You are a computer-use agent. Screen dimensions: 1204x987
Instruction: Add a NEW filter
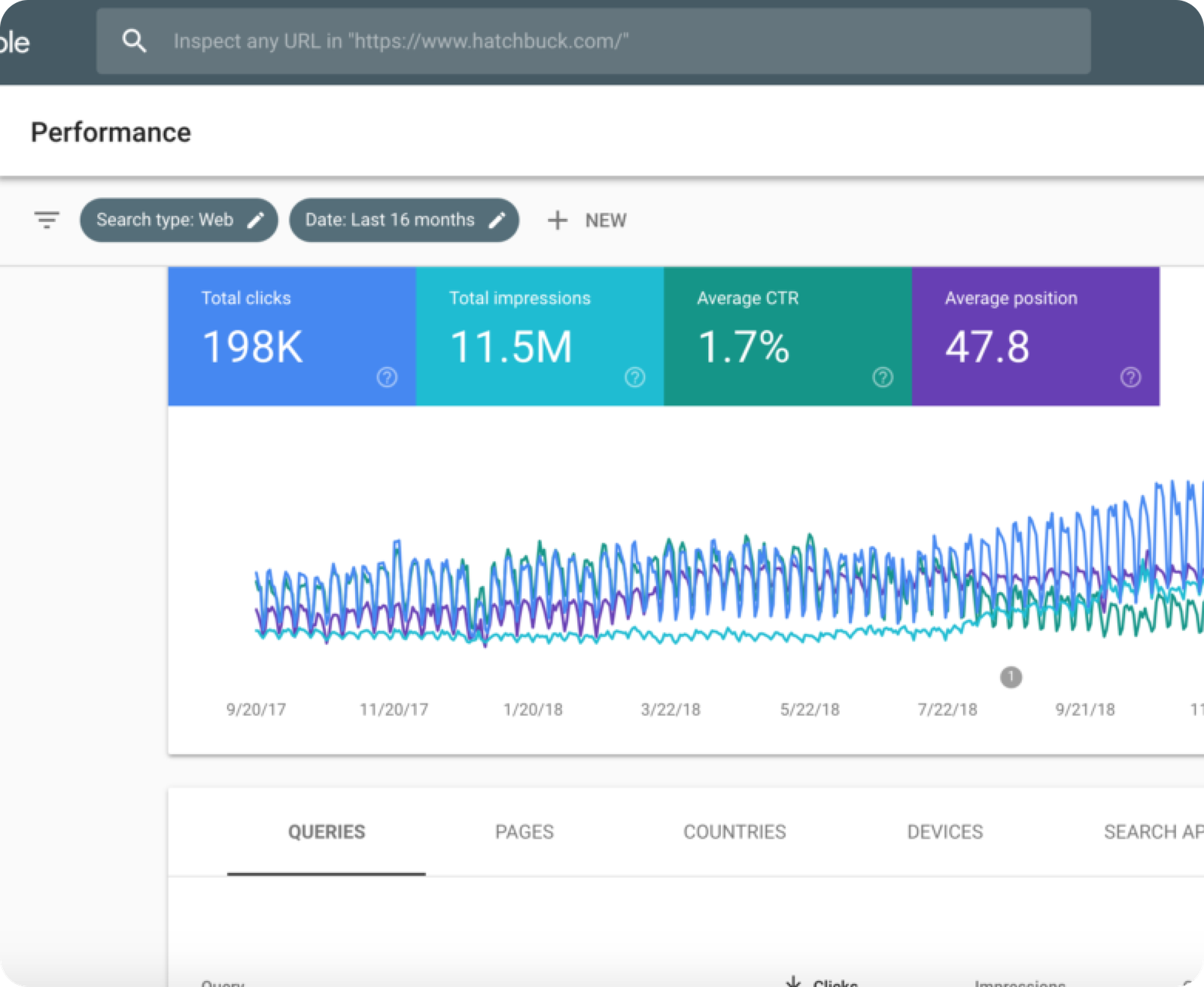[587, 220]
